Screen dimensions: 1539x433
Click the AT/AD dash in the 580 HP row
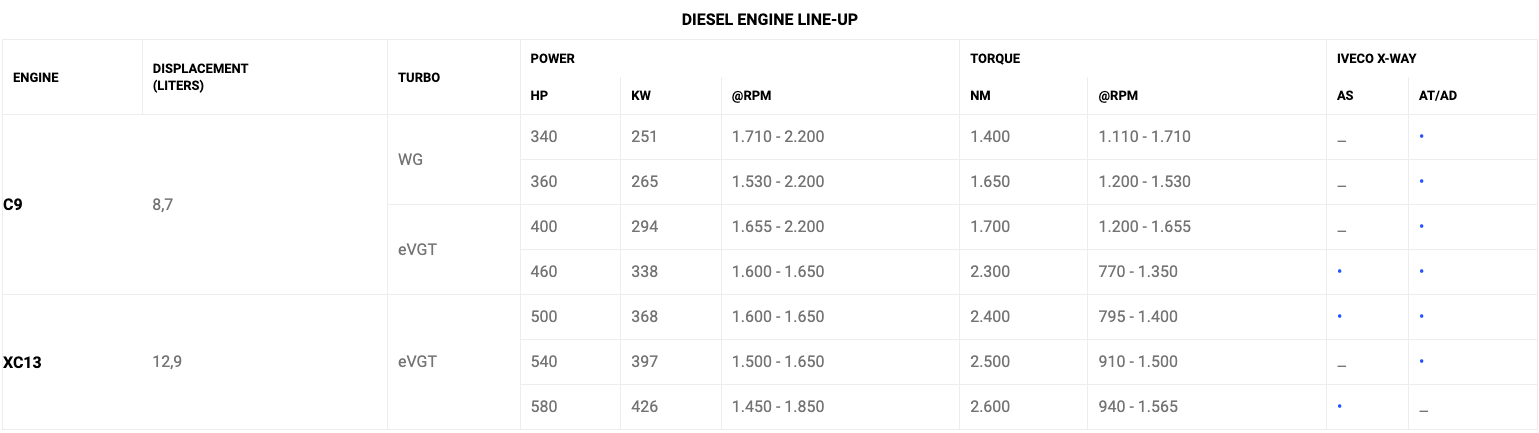(x=1423, y=409)
